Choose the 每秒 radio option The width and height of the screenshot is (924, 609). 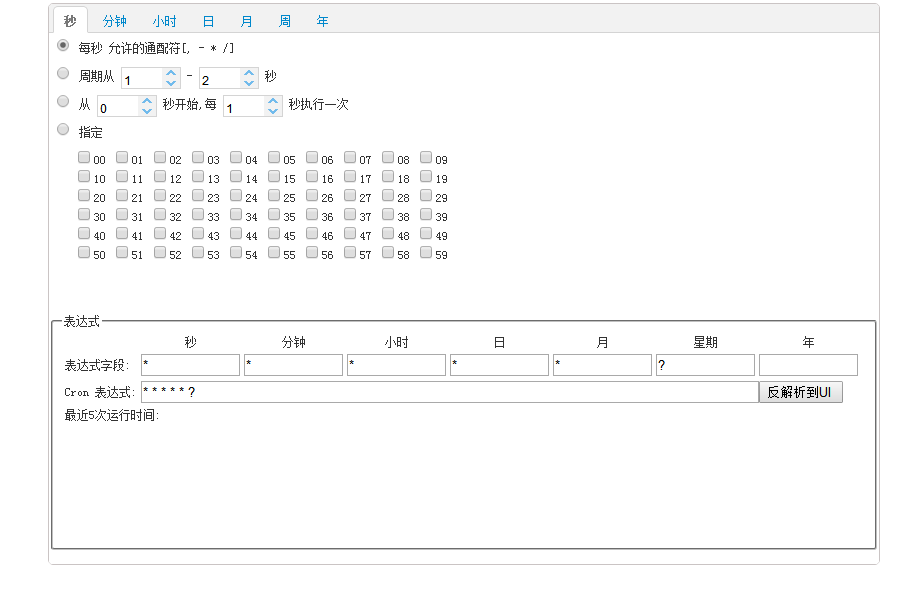coord(63,45)
